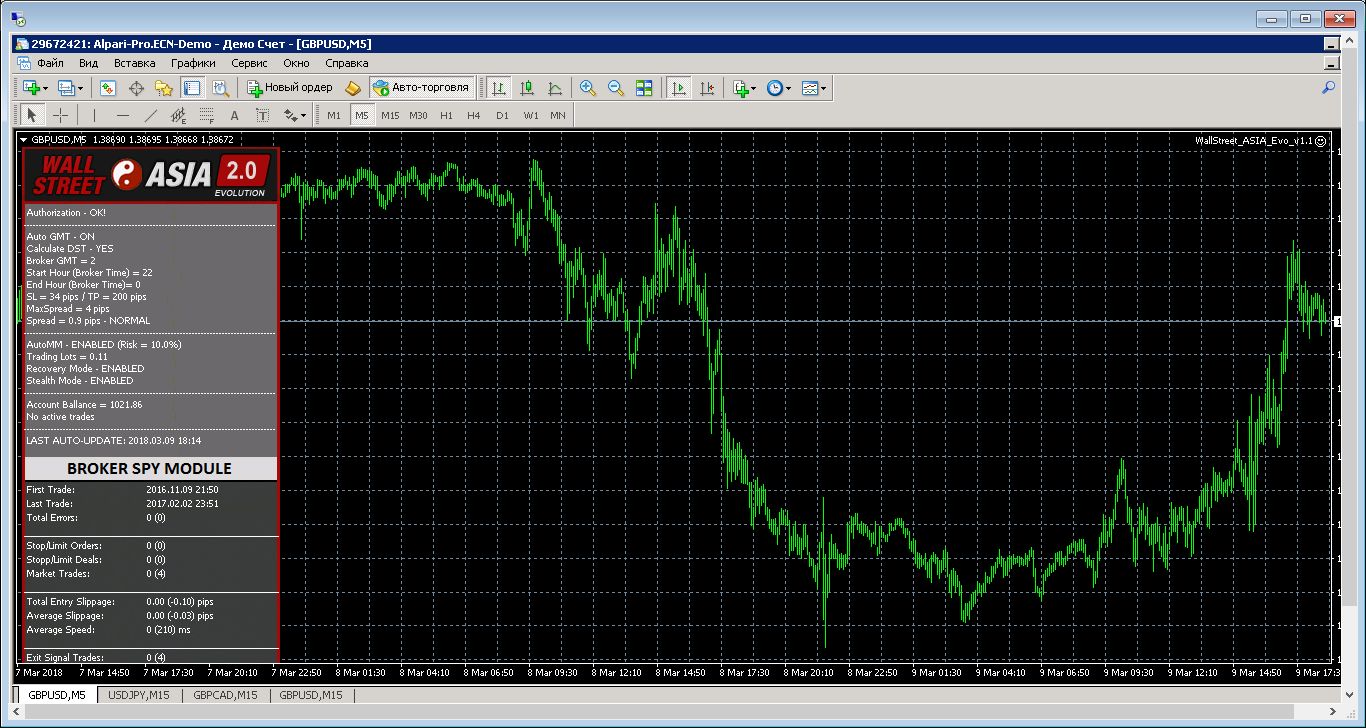Click the Wall Street ASIA 2.0 logo
The image size is (1366, 728).
pos(150,176)
